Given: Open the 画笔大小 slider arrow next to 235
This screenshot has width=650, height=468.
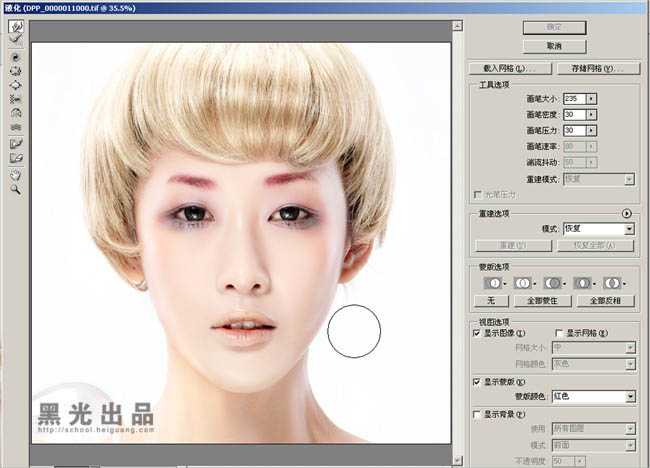Looking at the screenshot, I should click(x=592, y=99).
